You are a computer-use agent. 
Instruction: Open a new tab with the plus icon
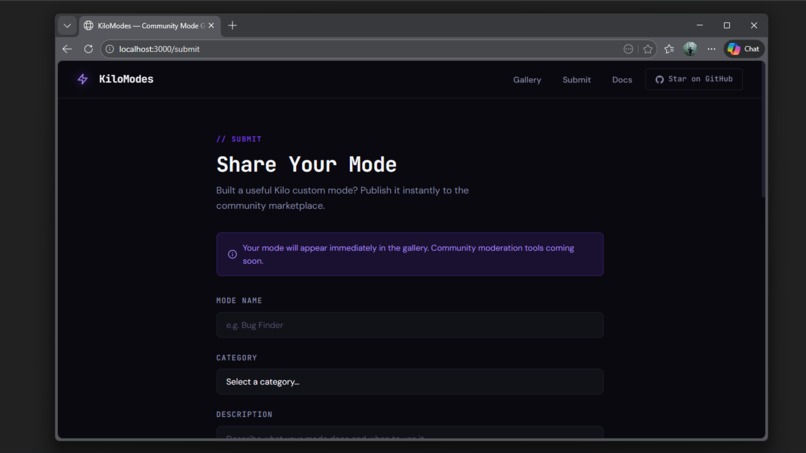232,25
